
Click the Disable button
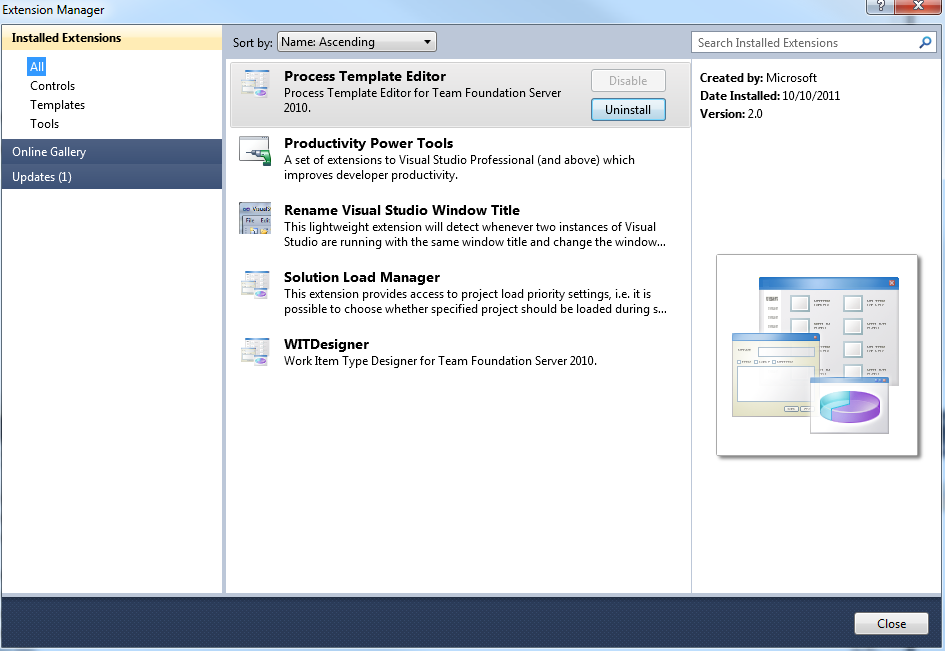628,81
